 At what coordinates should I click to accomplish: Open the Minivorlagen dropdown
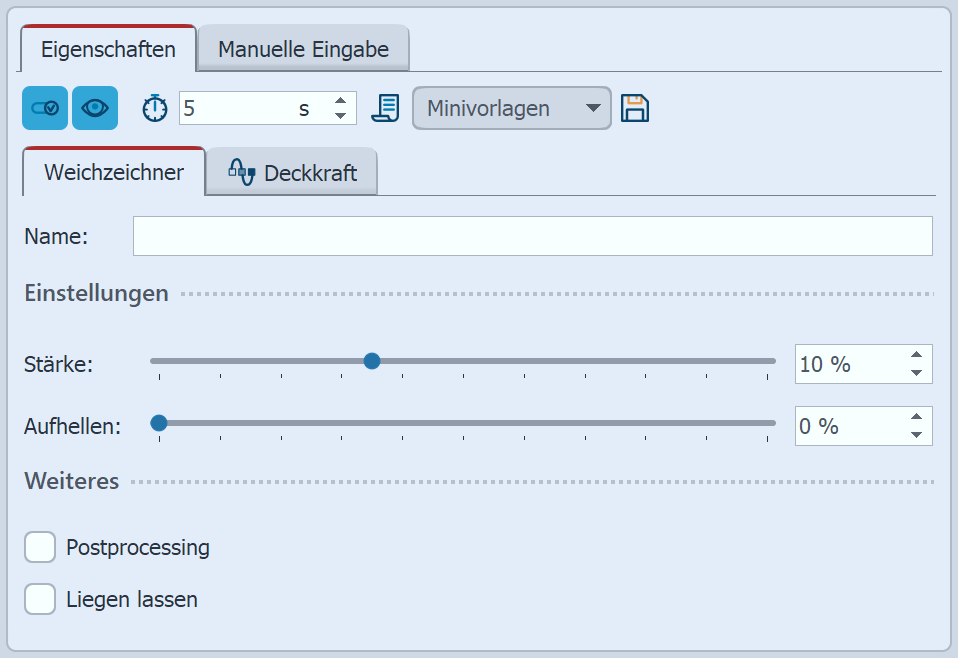511,108
